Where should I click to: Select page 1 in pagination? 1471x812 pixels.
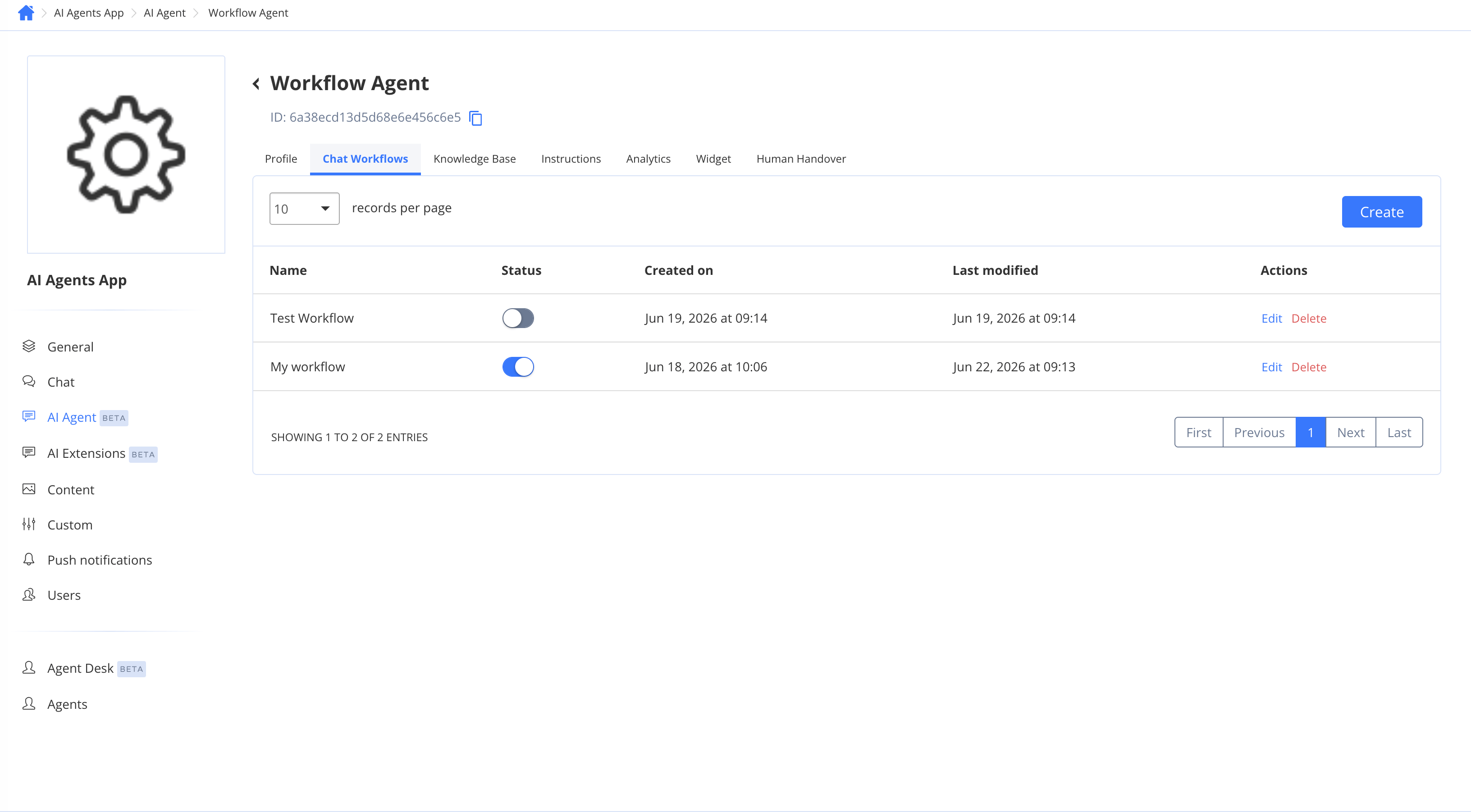pos(1311,432)
